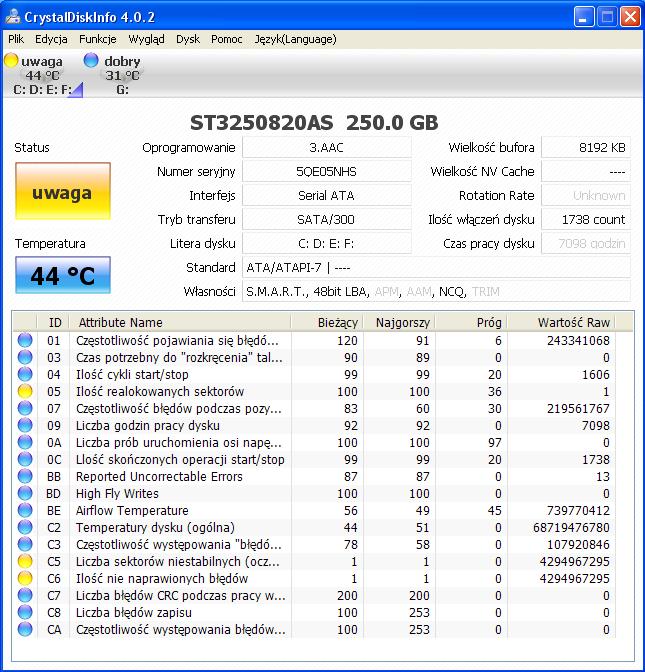Viewport: 645px width, 672px height.
Task: Click the Bieżący column header
Action: [327, 322]
